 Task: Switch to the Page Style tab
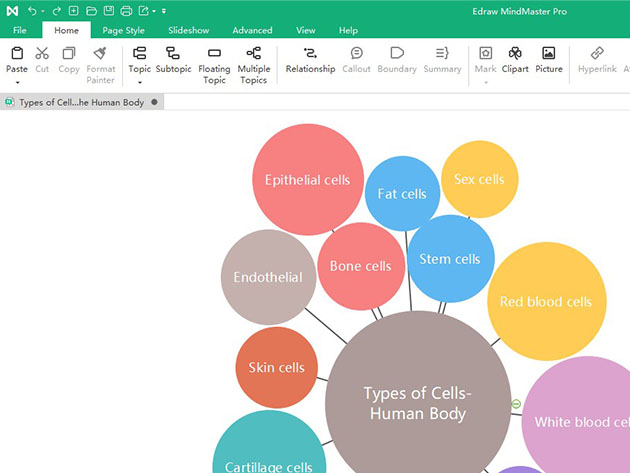(x=123, y=31)
